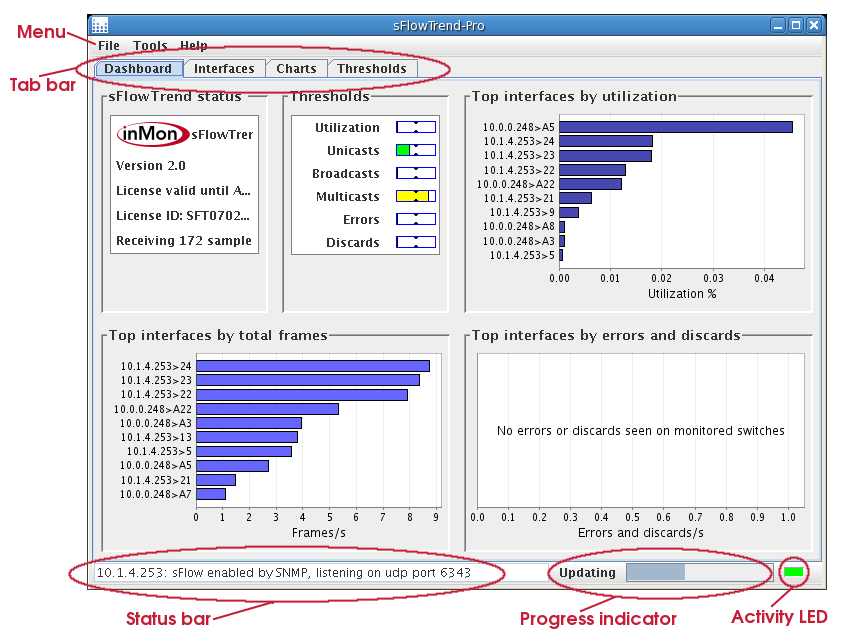Click 'Top interfaces by utilization' panel title
This screenshot has height=641, width=842.
(574, 96)
